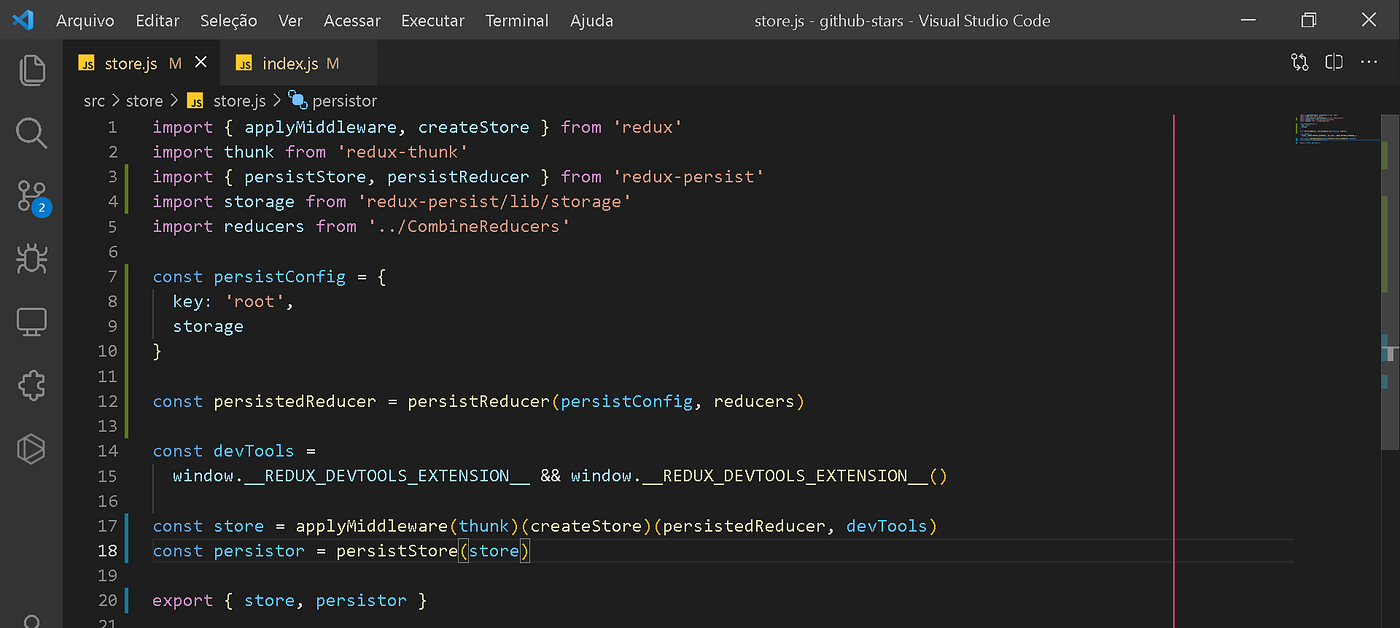
Task: Click the JS file icon on store.js tab
Action: click(87, 64)
